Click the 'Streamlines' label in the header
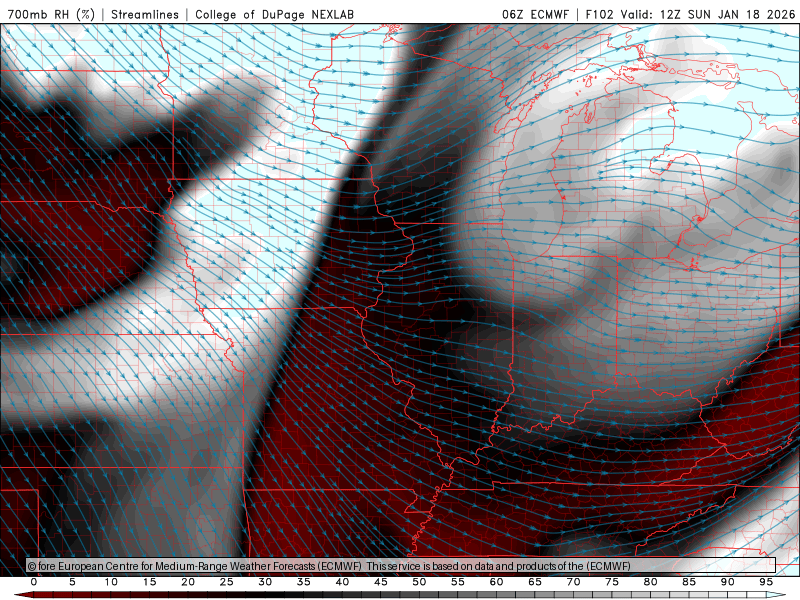The image size is (800, 600). pos(145,14)
